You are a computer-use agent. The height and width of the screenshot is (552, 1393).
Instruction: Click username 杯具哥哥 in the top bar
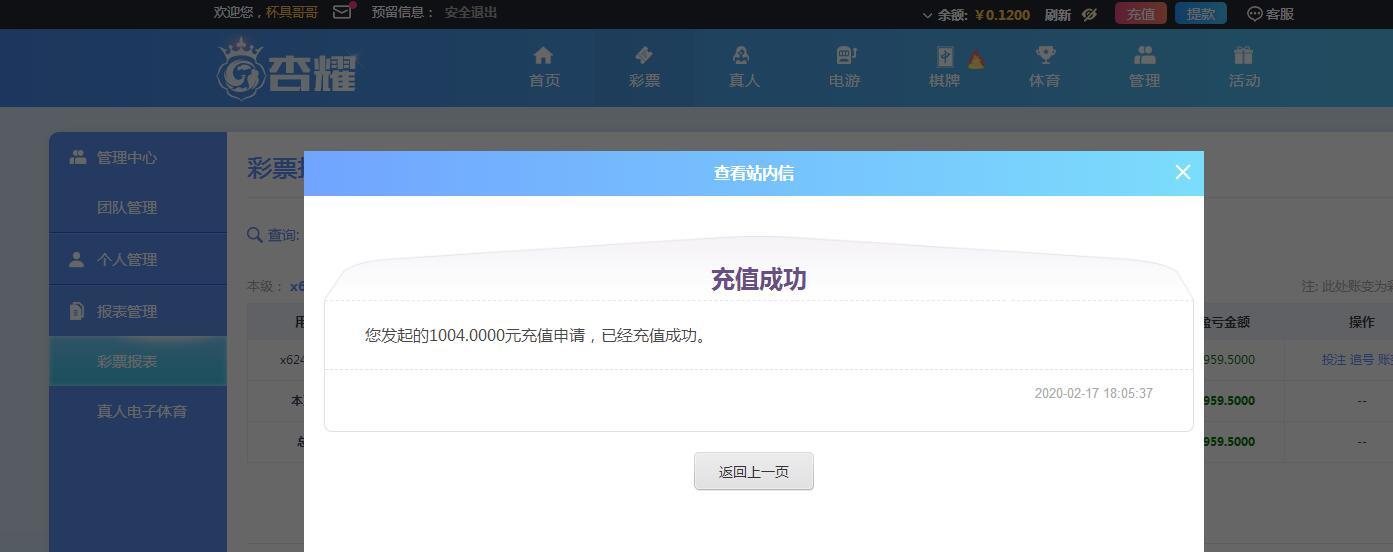pos(292,12)
